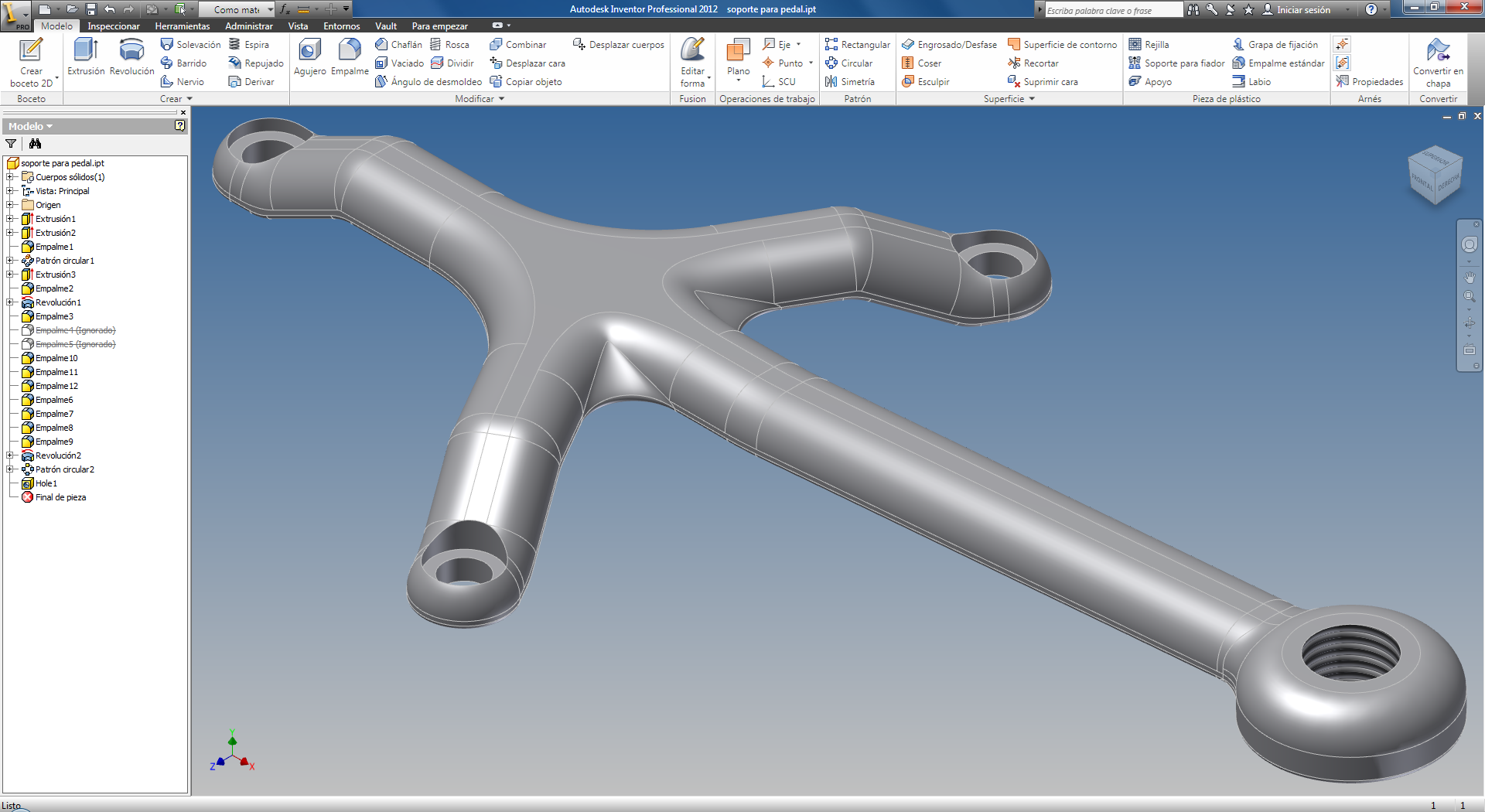Screen dimensions: 1485x812
Task: Open the Herramientas ribbon tab
Action: click(183, 26)
